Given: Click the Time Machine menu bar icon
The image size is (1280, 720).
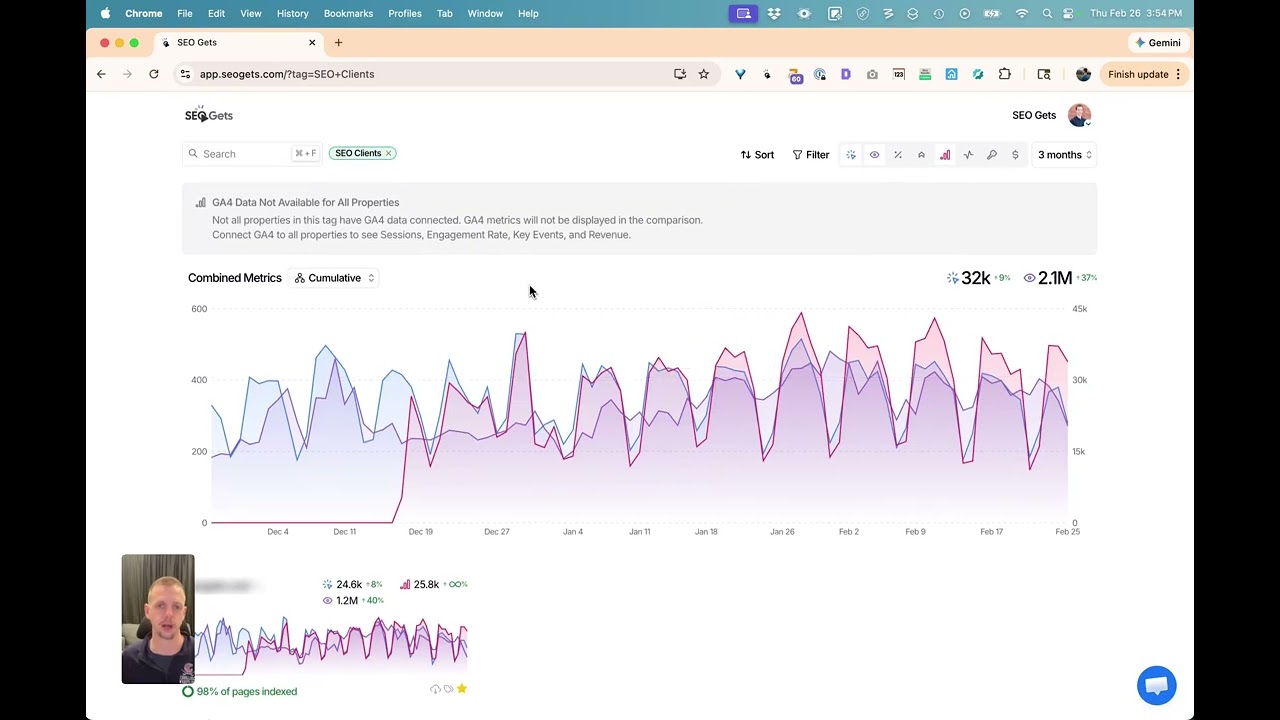Looking at the screenshot, I should [938, 13].
